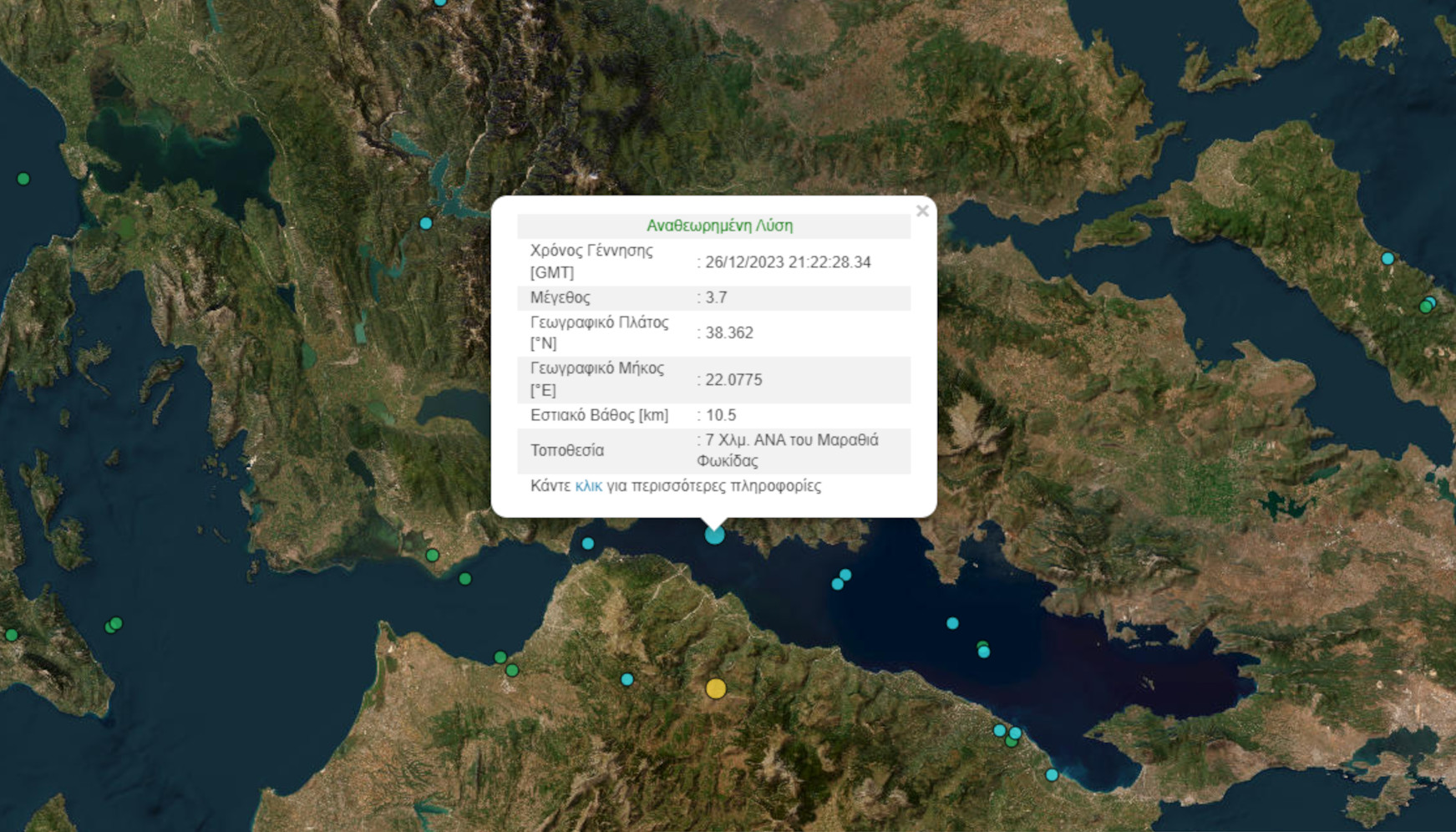Viewport: 1456px width, 832px height.
Task: Click the highlighted epicenter marker below the popup
Action: (x=714, y=535)
